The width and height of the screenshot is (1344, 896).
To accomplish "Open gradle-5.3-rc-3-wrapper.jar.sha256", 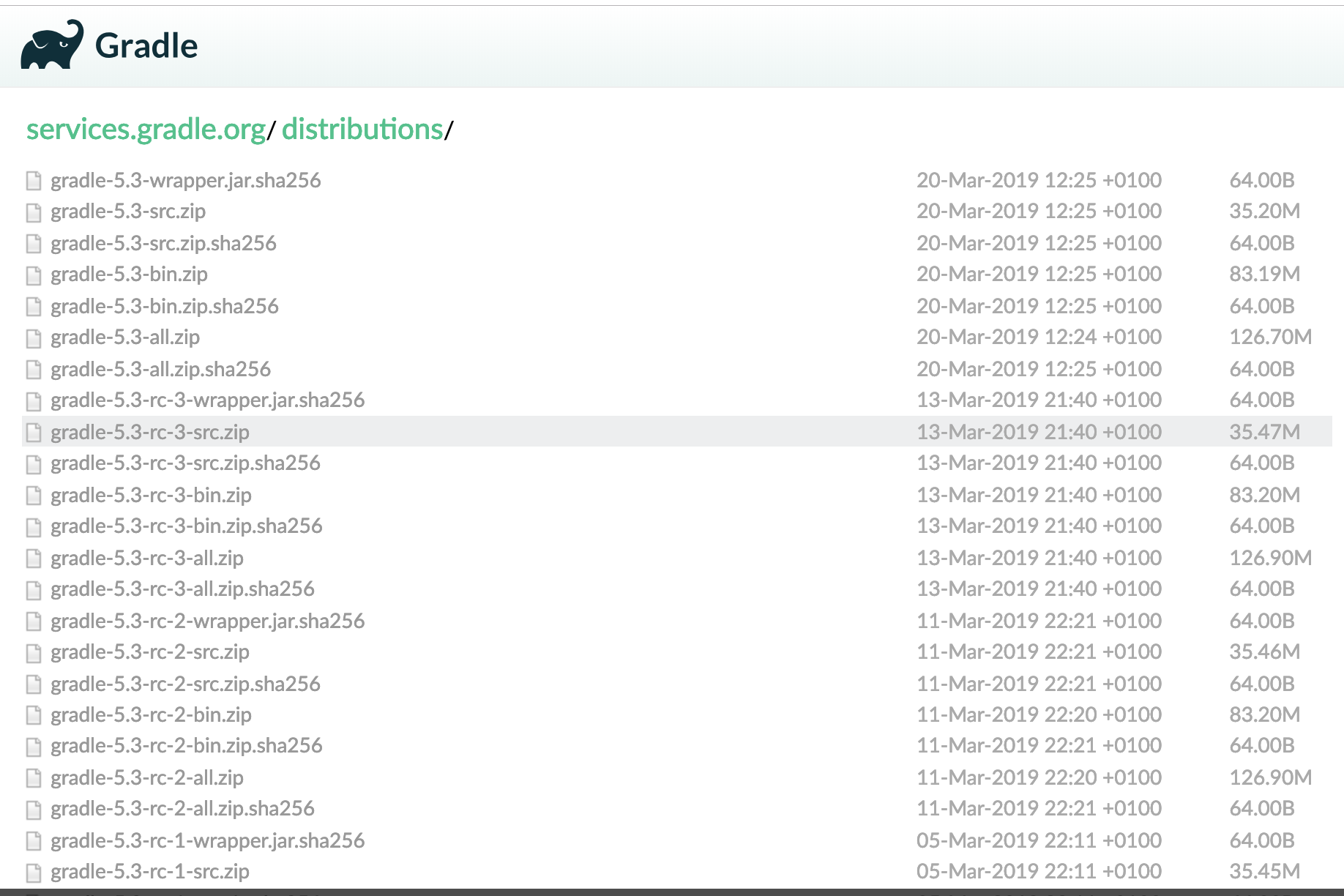I will [x=207, y=400].
